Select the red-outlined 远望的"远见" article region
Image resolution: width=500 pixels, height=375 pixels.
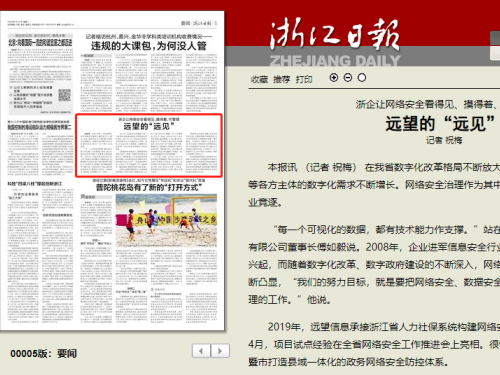pos(149,145)
